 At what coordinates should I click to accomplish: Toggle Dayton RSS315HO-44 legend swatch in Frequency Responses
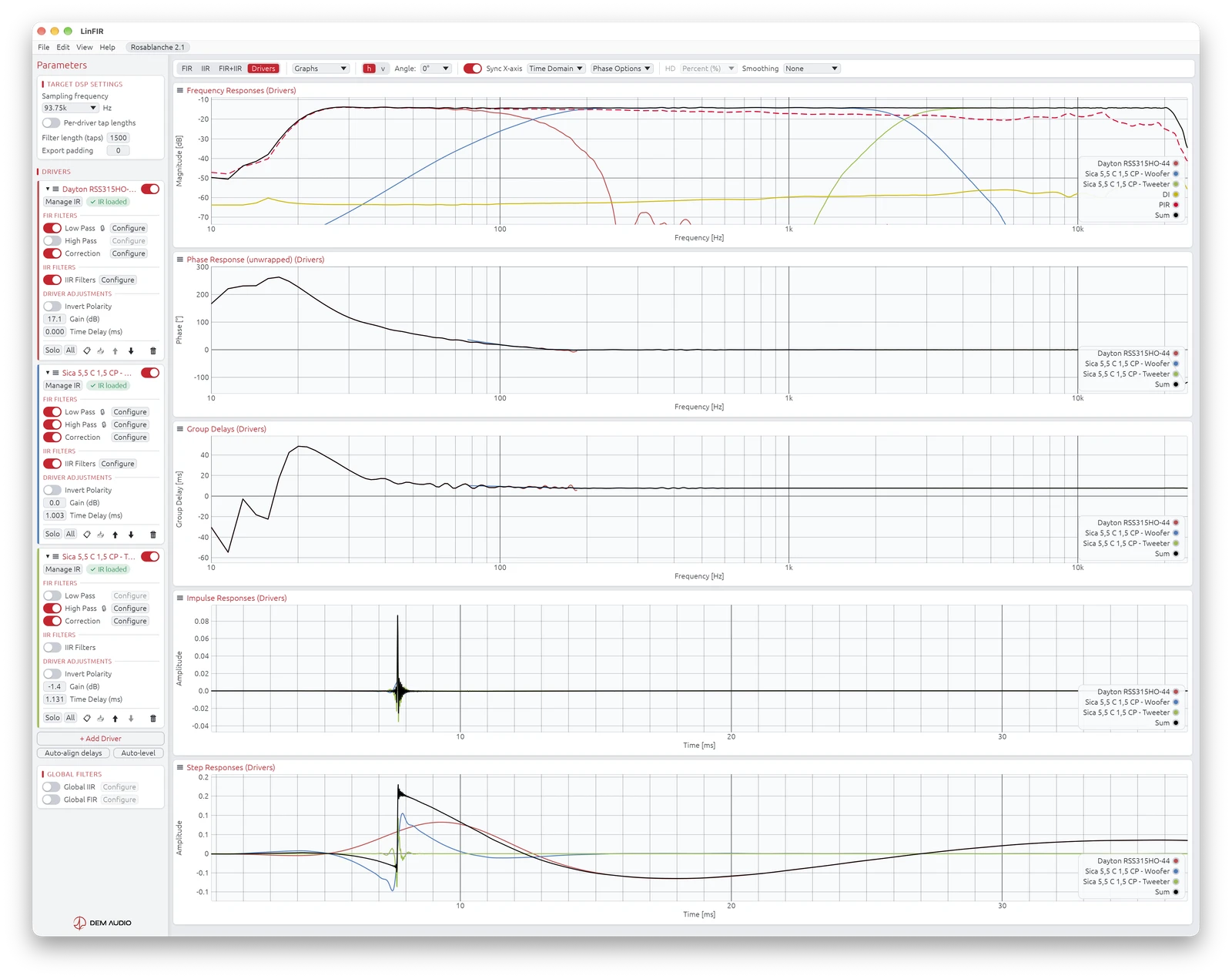click(1176, 163)
